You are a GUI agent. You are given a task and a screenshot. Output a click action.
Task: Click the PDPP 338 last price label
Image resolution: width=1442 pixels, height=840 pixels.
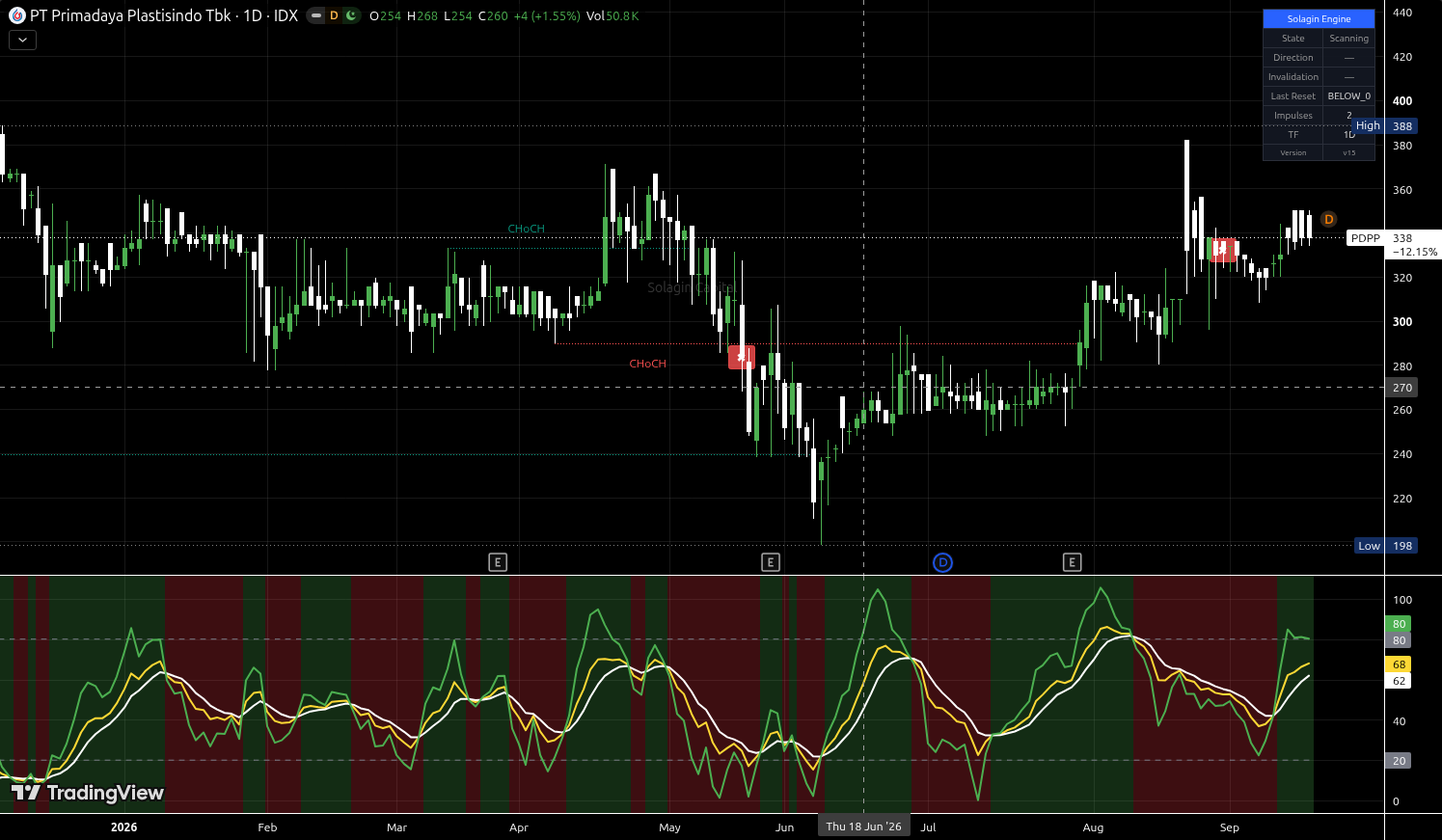coord(1394,238)
